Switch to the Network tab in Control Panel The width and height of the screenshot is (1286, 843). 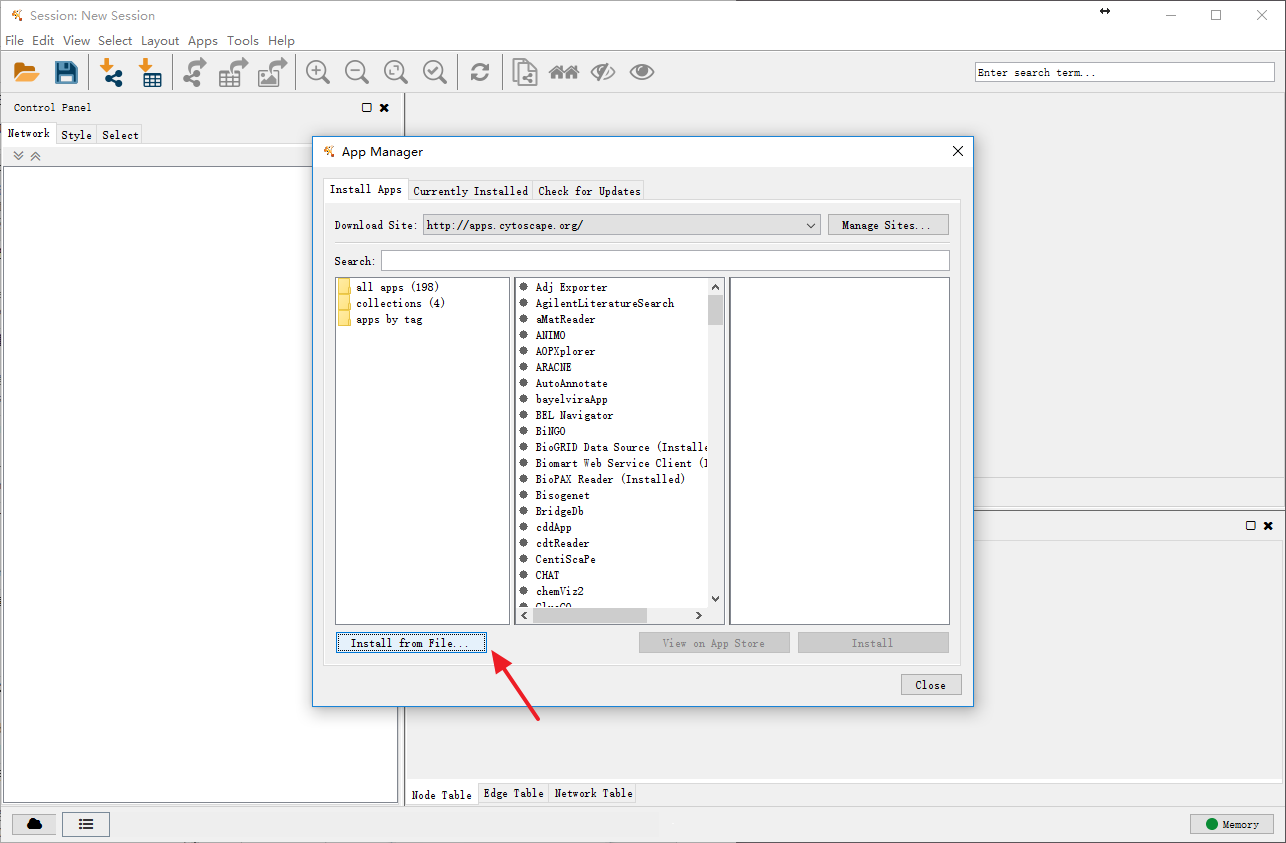(28, 133)
